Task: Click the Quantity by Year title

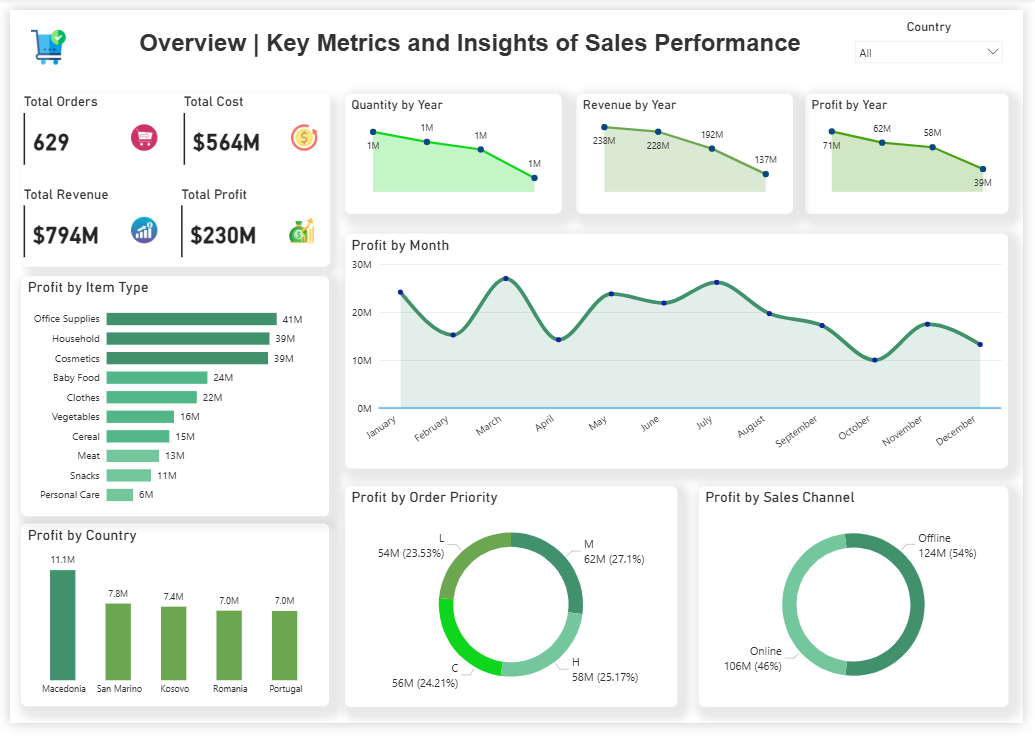Action: point(397,105)
